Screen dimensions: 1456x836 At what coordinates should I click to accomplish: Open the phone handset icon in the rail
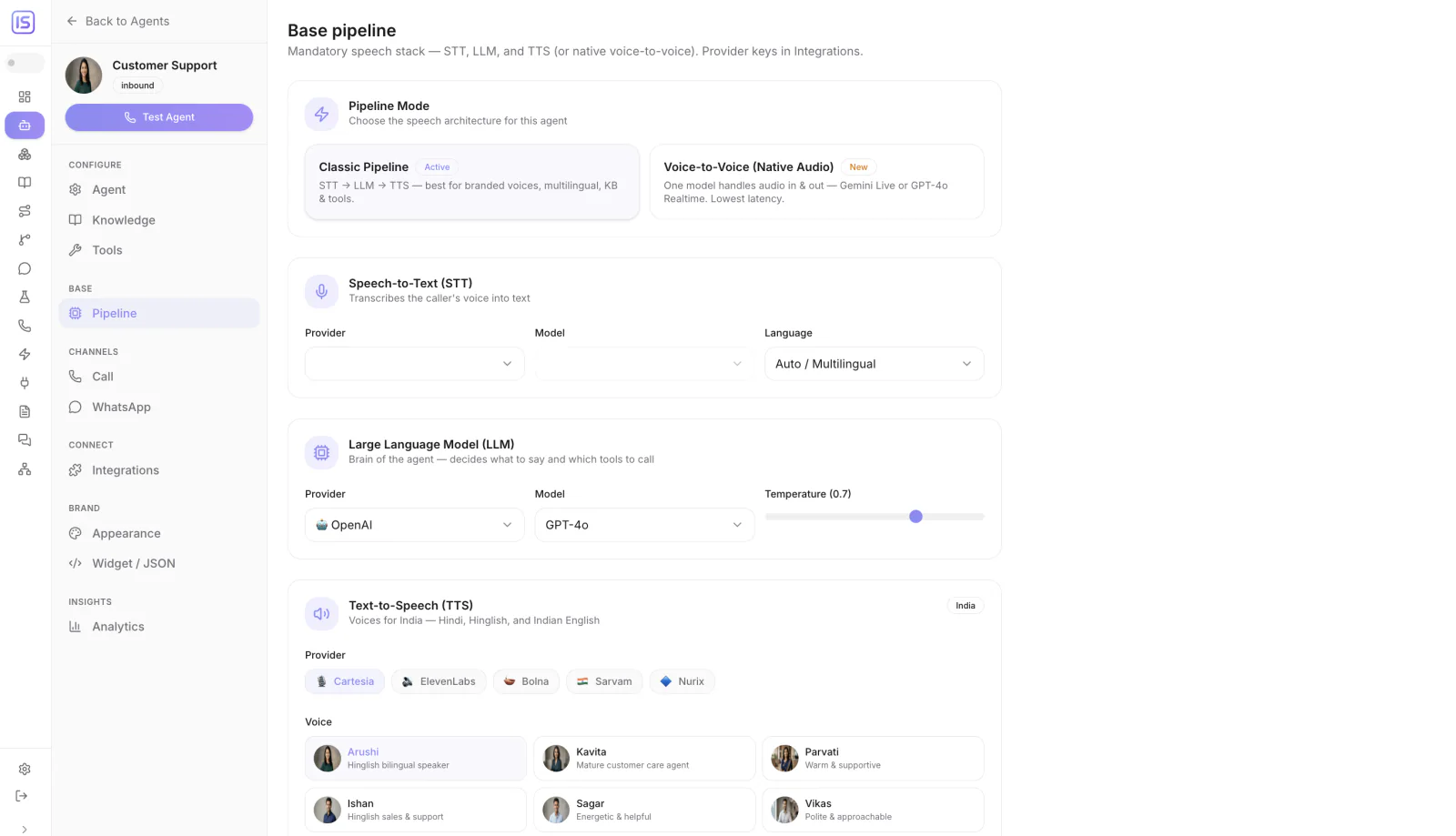(x=25, y=326)
